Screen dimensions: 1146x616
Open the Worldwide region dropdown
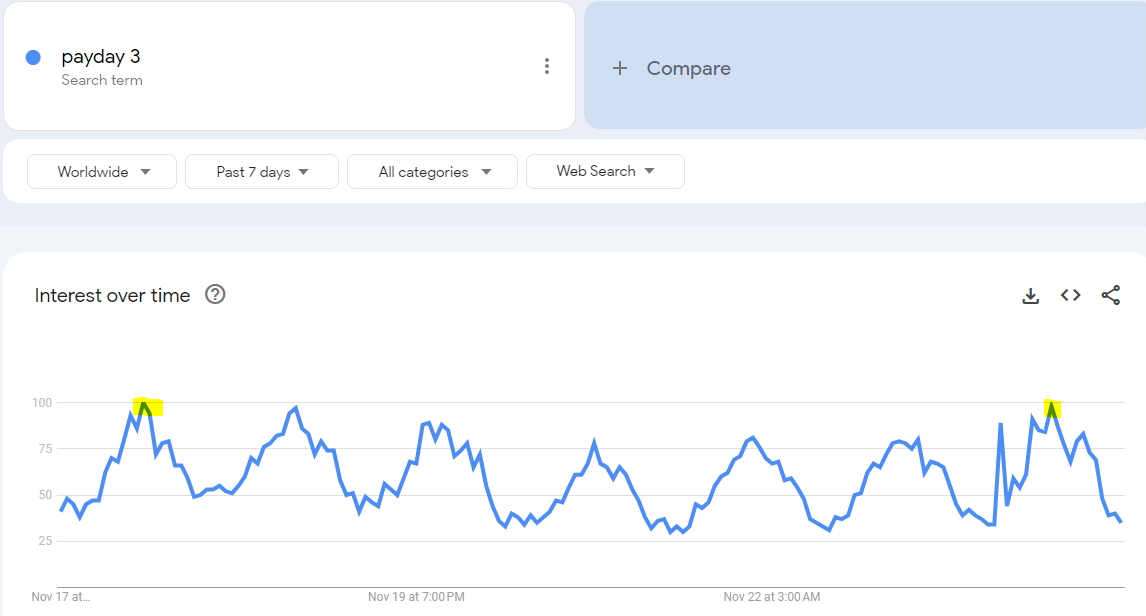coord(102,172)
